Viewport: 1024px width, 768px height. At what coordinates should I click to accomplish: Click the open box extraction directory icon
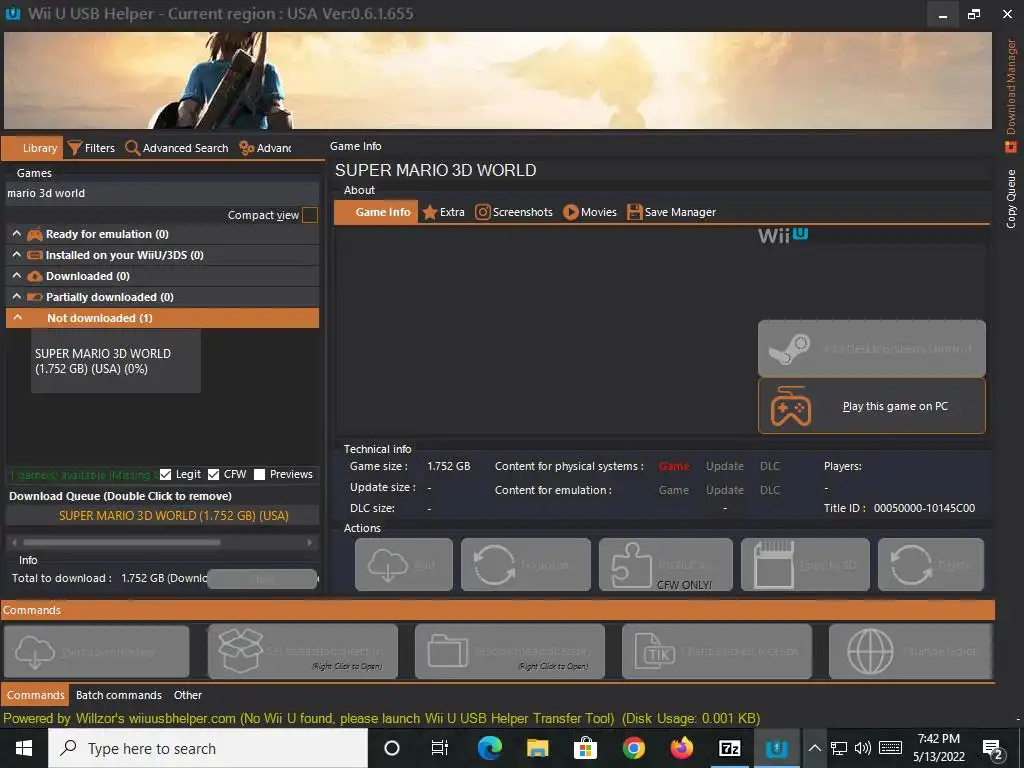[240, 651]
